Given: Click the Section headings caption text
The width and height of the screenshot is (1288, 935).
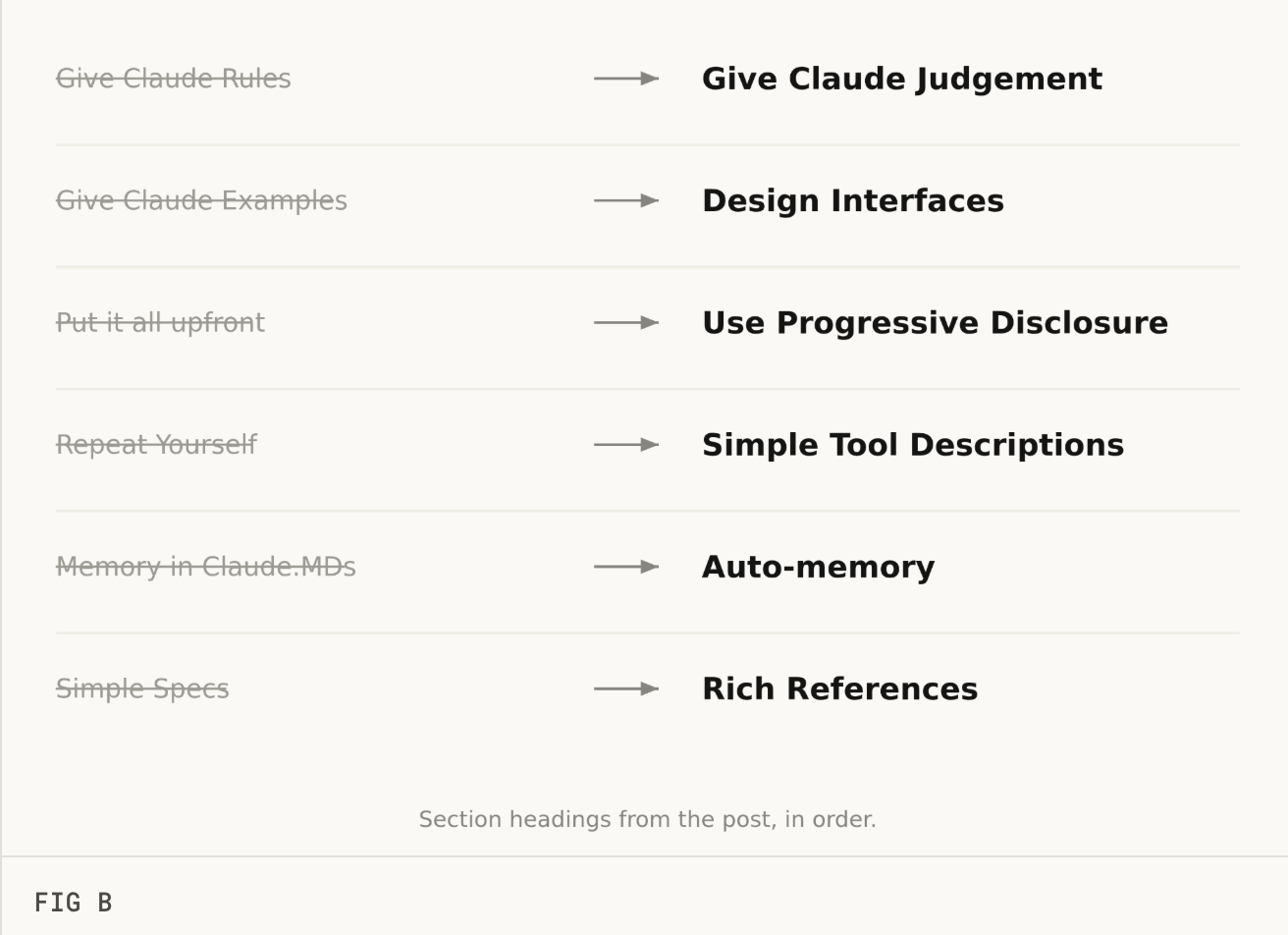Looking at the screenshot, I should [x=647, y=819].
